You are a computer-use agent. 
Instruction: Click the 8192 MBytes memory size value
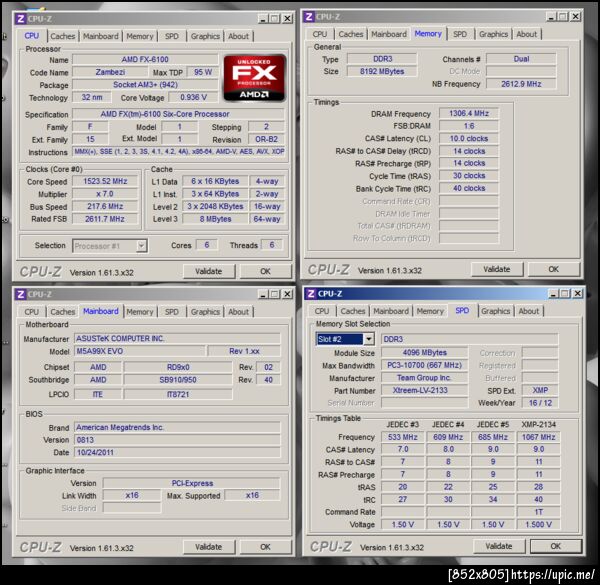click(x=382, y=71)
